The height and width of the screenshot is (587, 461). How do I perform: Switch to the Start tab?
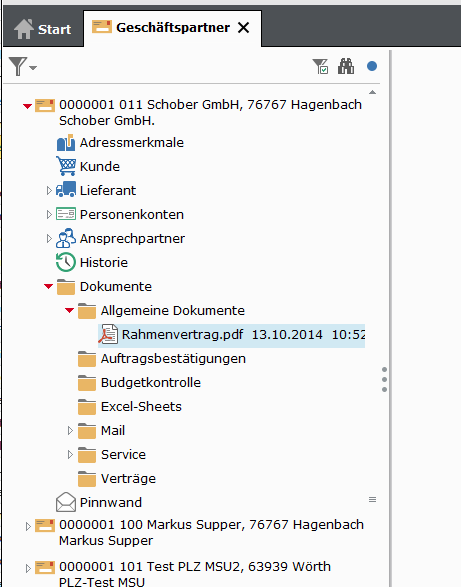[43, 29]
